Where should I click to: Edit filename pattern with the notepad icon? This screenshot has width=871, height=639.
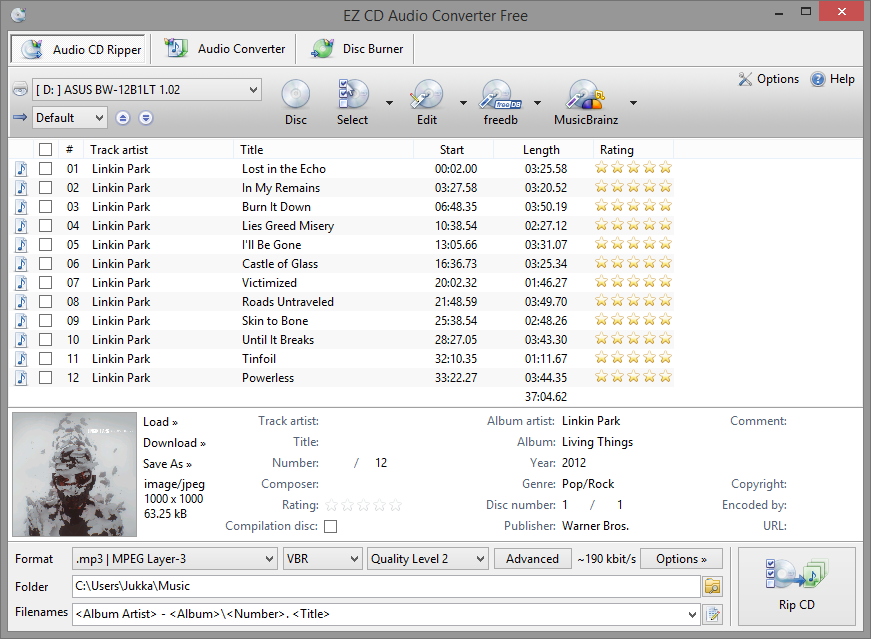pyautogui.click(x=712, y=614)
